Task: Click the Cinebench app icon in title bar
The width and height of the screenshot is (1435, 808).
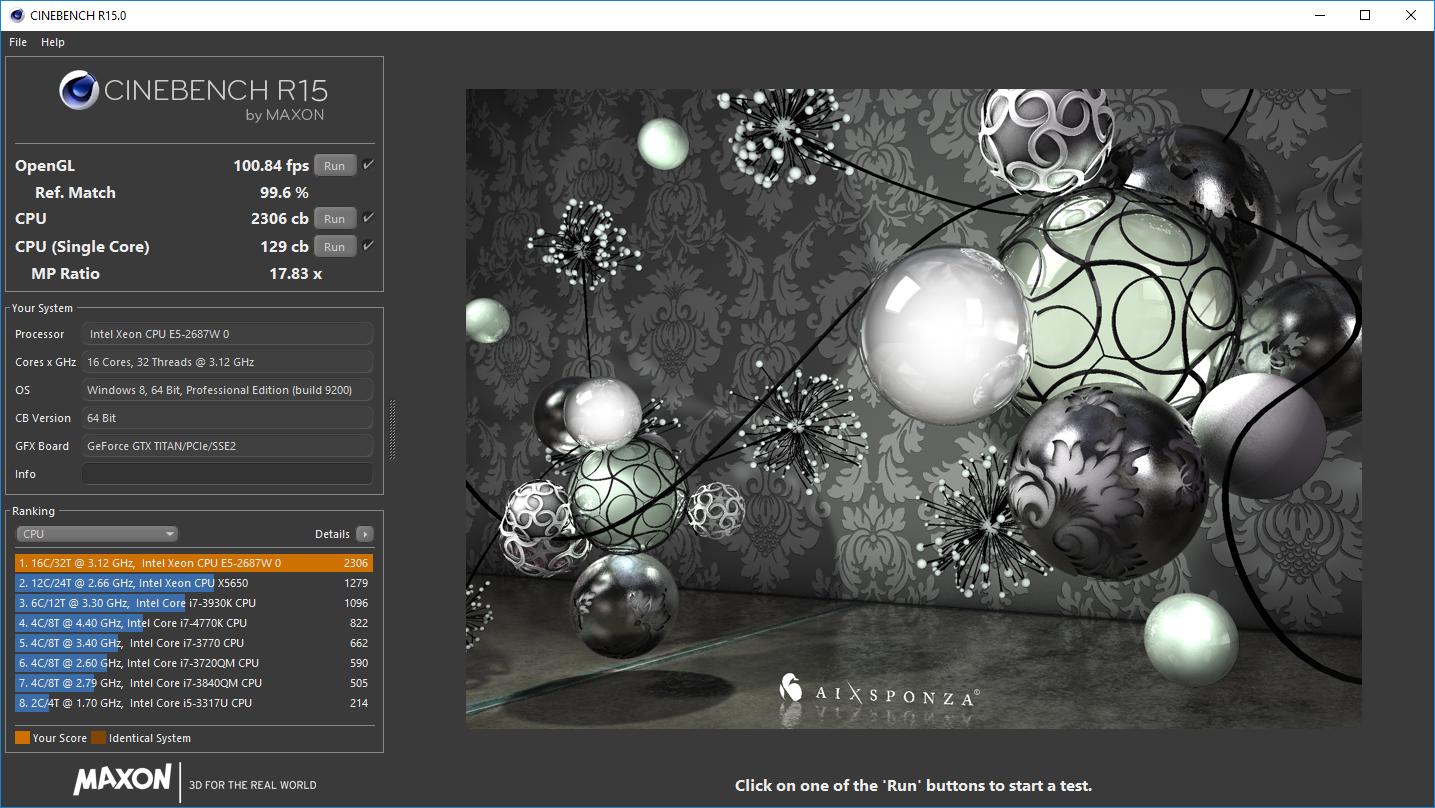Action: [16, 15]
